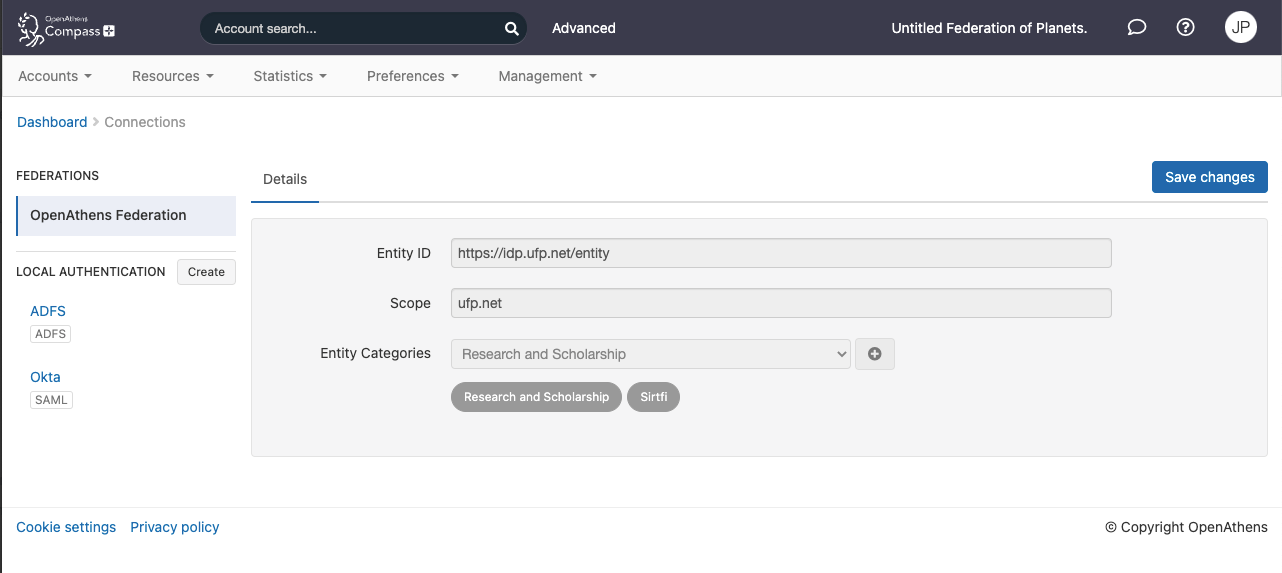
Task: Select the Details tab
Action: [285, 179]
